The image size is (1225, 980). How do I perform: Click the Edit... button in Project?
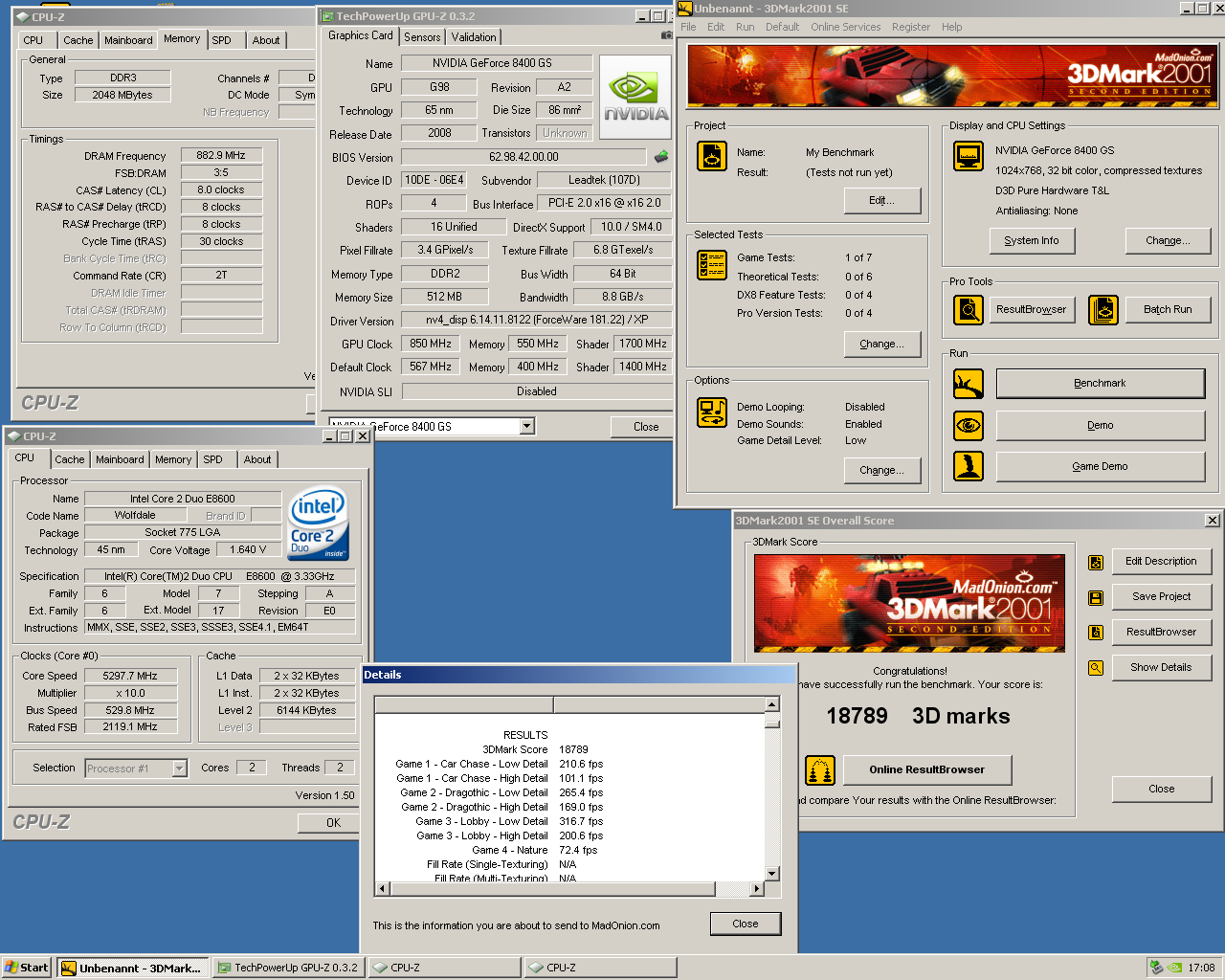coord(881,201)
